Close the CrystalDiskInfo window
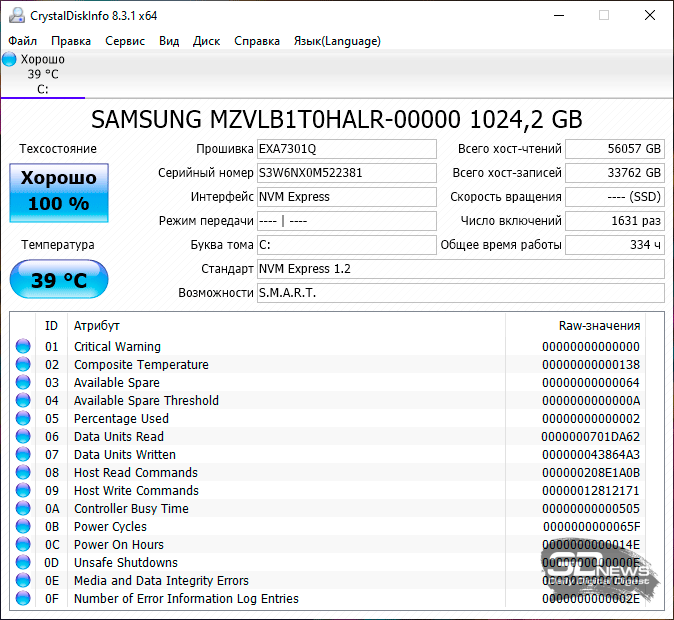 (x=650, y=15)
